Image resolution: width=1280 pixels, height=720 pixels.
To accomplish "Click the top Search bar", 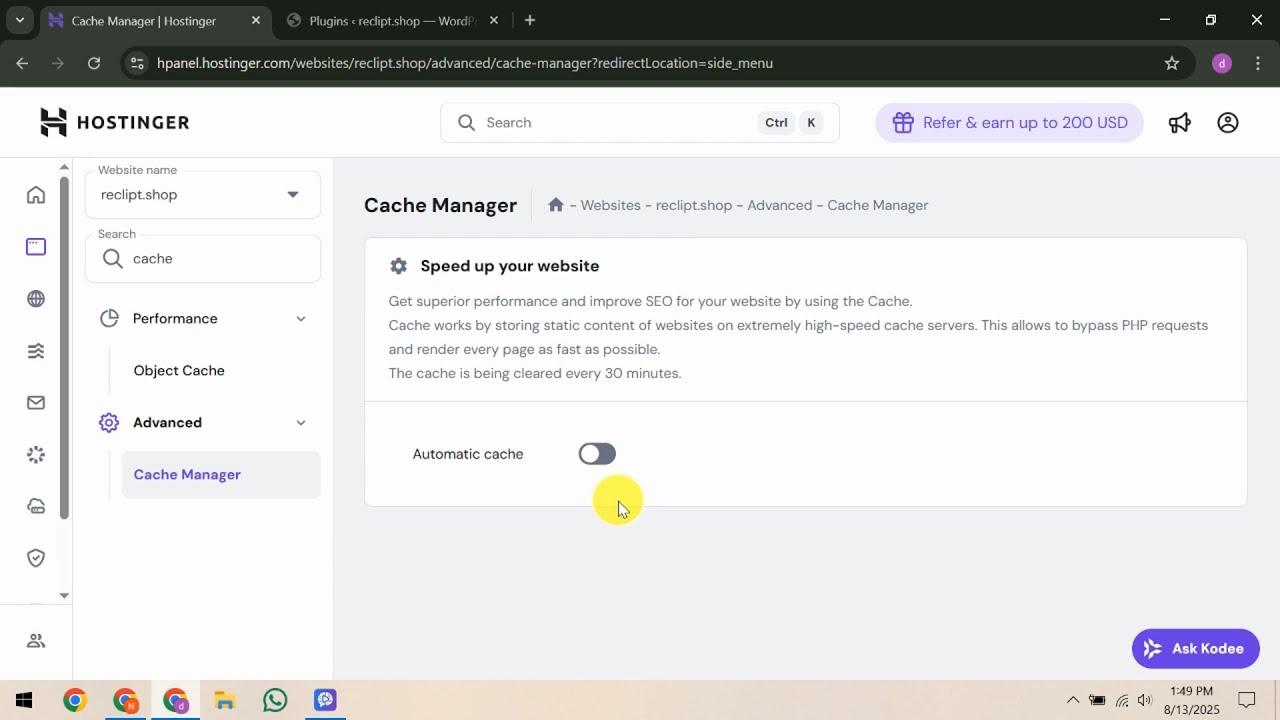I will tap(640, 122).
